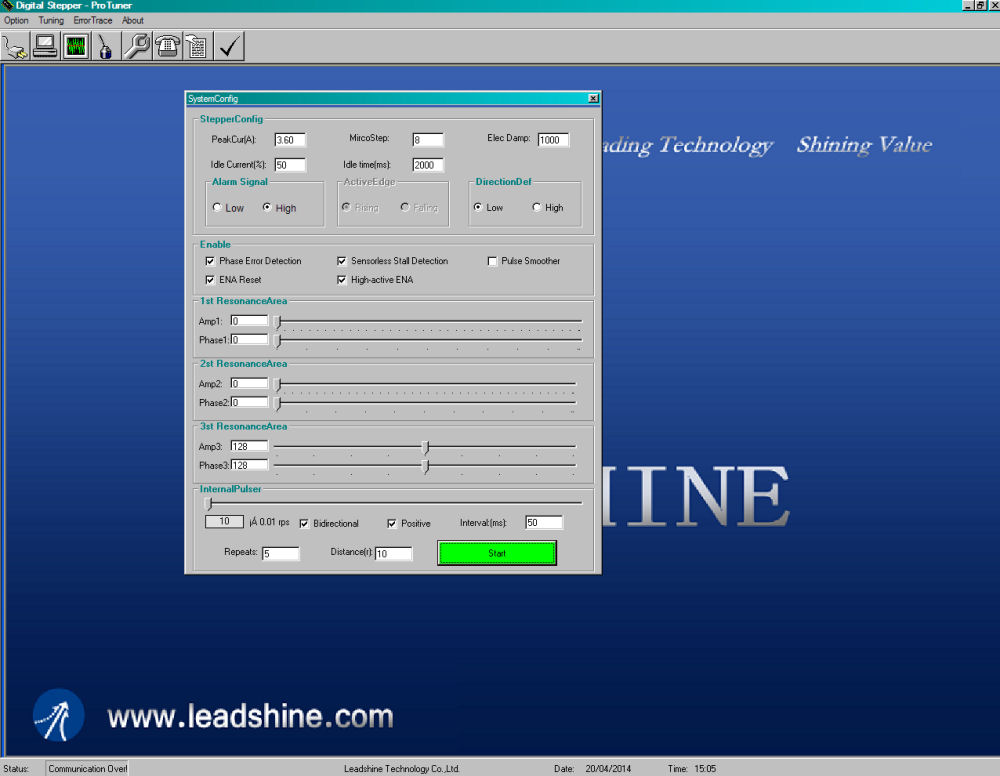Open the green waveform scope tool
Image resolution: width=1000 pixels, height=776 pixels.
(76, 46)
